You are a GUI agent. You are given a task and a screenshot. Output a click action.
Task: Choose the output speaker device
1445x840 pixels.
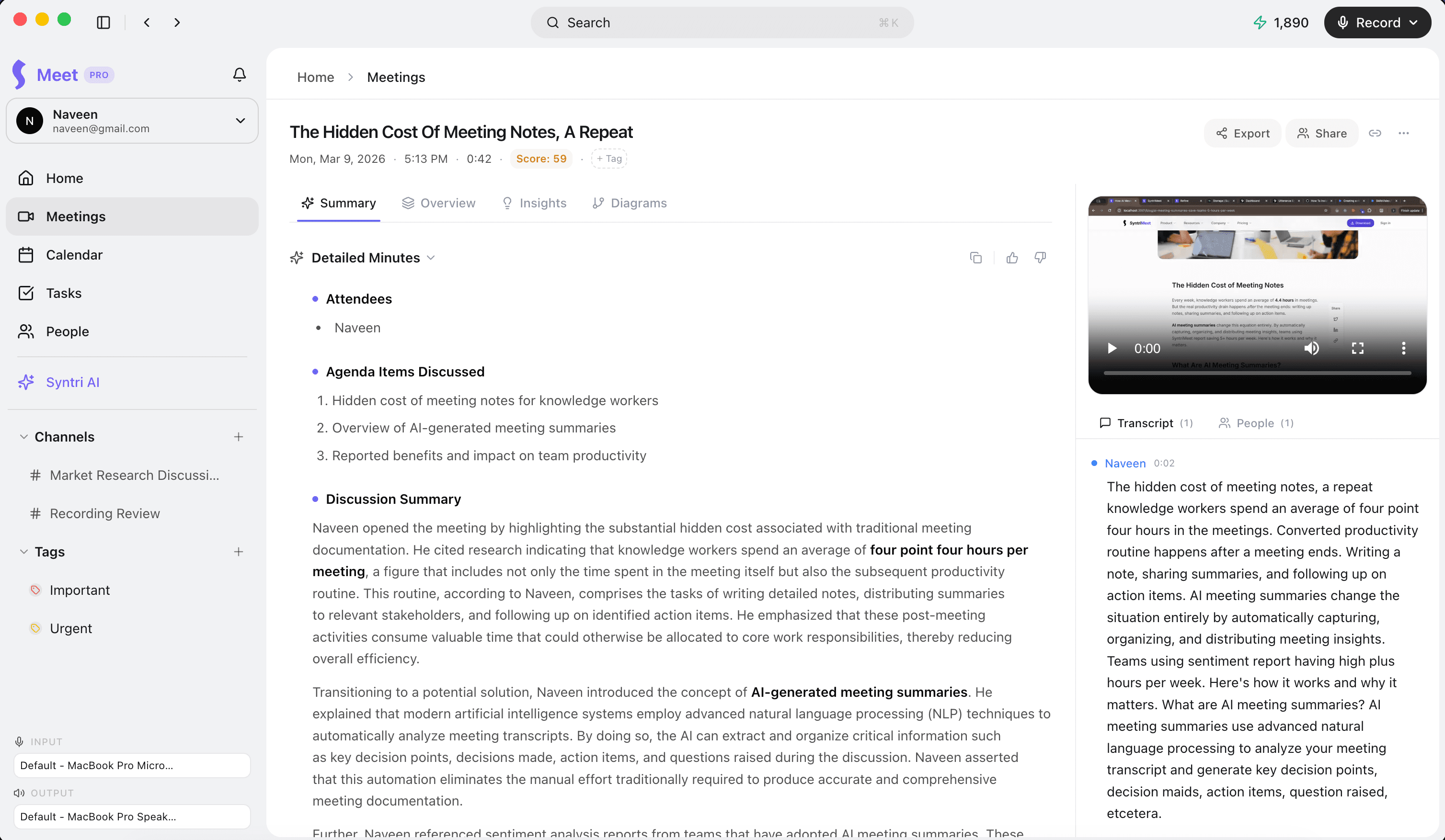132,817
